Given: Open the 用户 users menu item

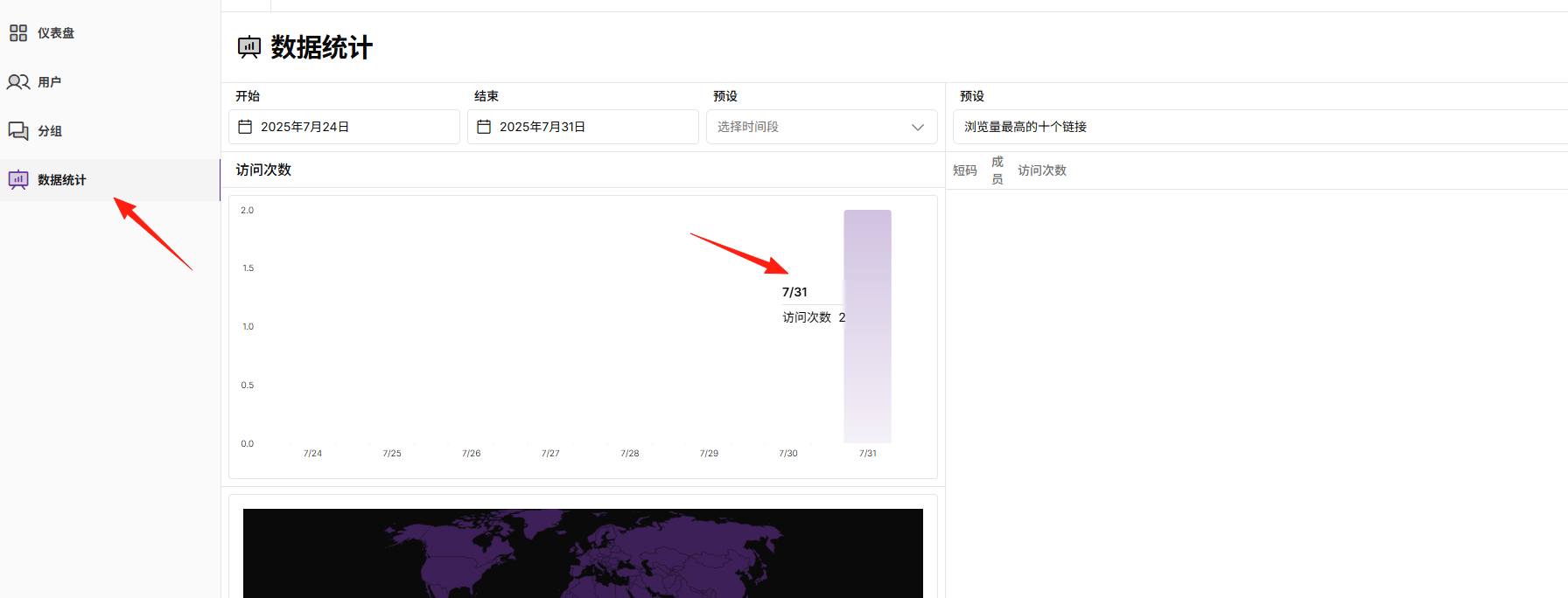Looking at the screenshot, I should [x=109, y=82].
